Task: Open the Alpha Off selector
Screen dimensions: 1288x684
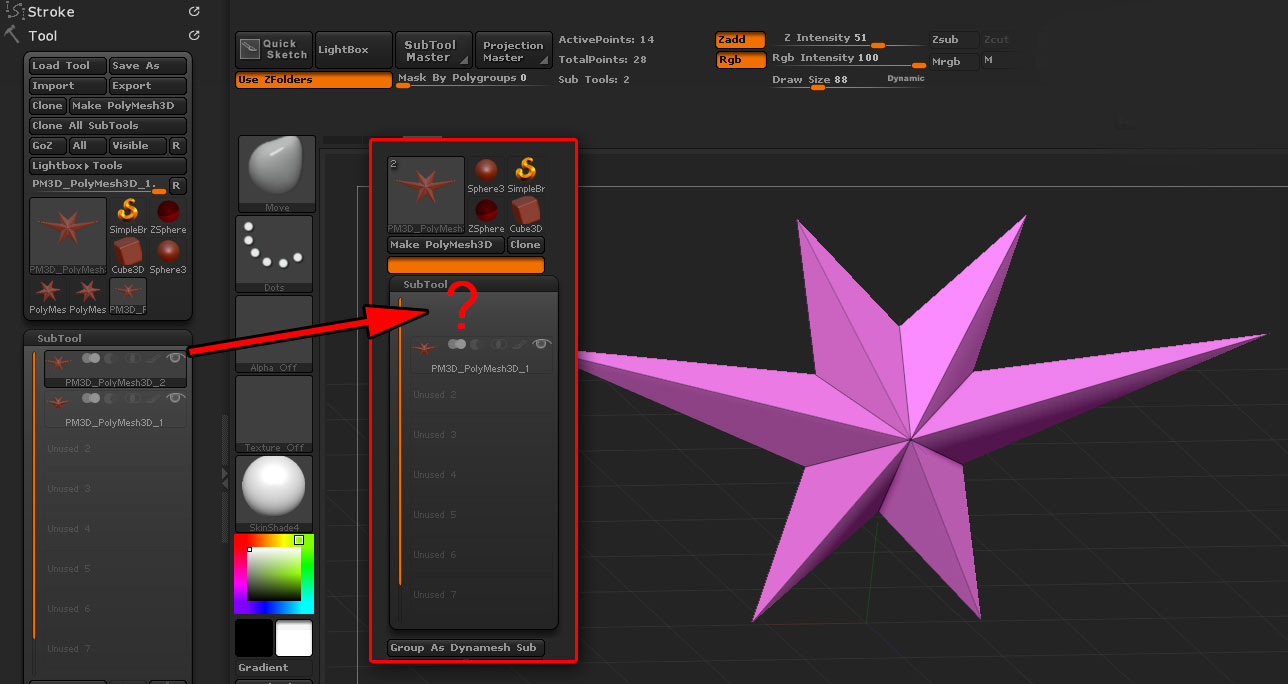Action: coord(276,334)
